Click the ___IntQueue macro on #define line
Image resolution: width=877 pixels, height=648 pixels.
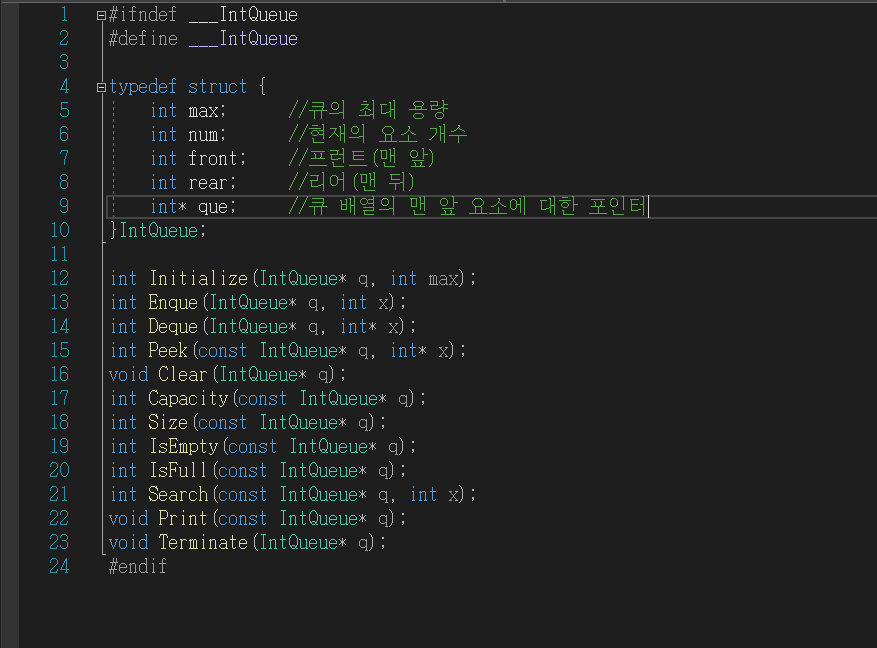243,39
